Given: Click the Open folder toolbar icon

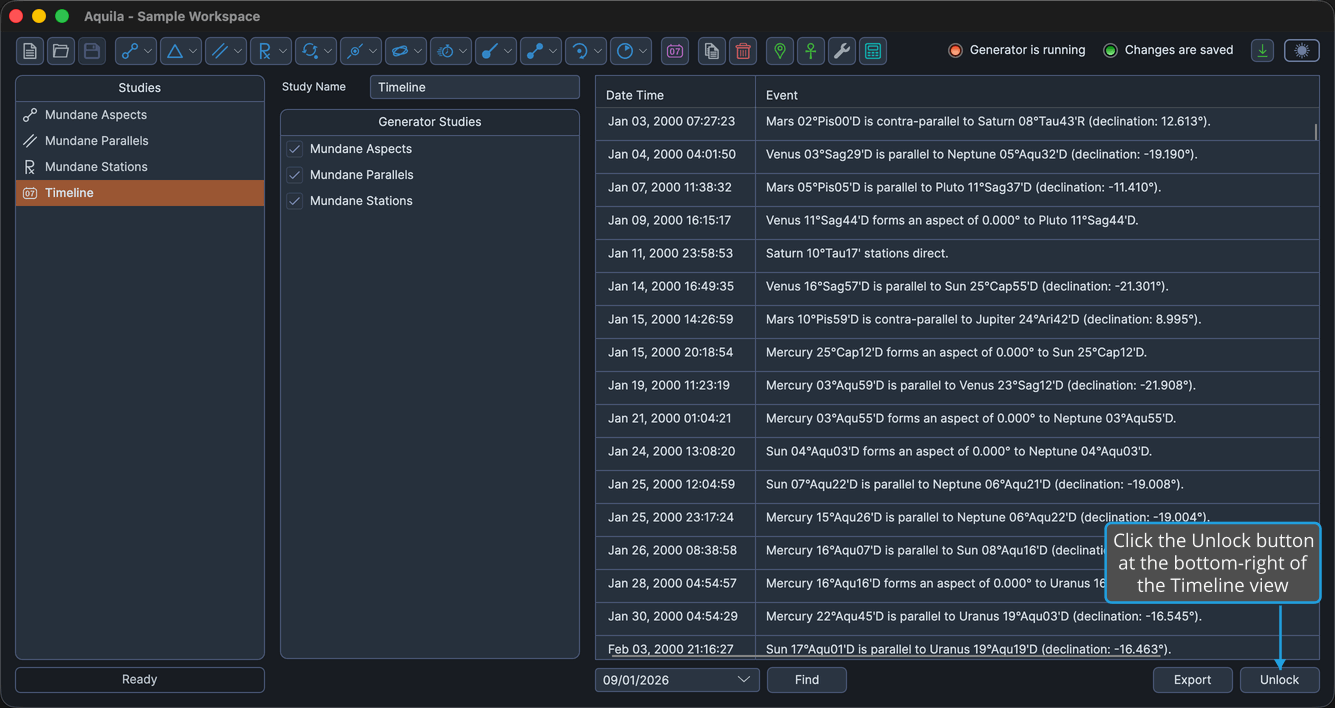Looking at the screenshot, I should [x=61, y=51].
